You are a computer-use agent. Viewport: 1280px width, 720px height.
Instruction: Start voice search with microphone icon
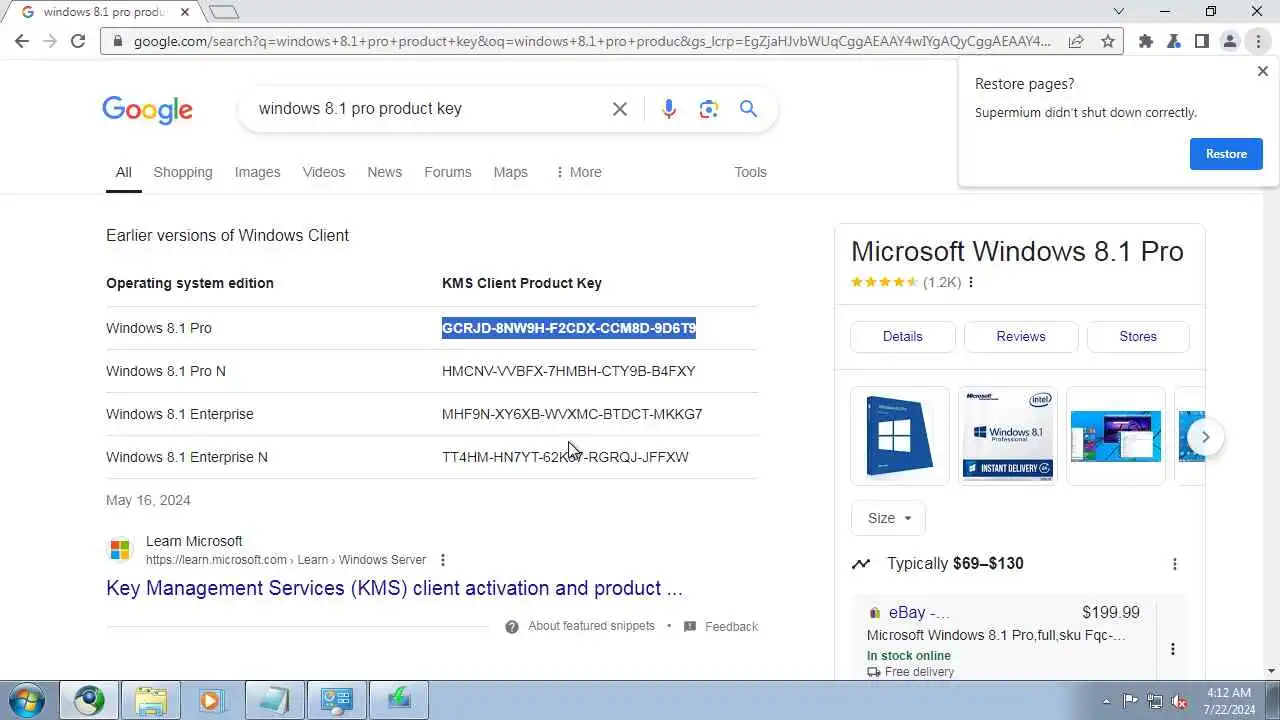coord(669,109)
